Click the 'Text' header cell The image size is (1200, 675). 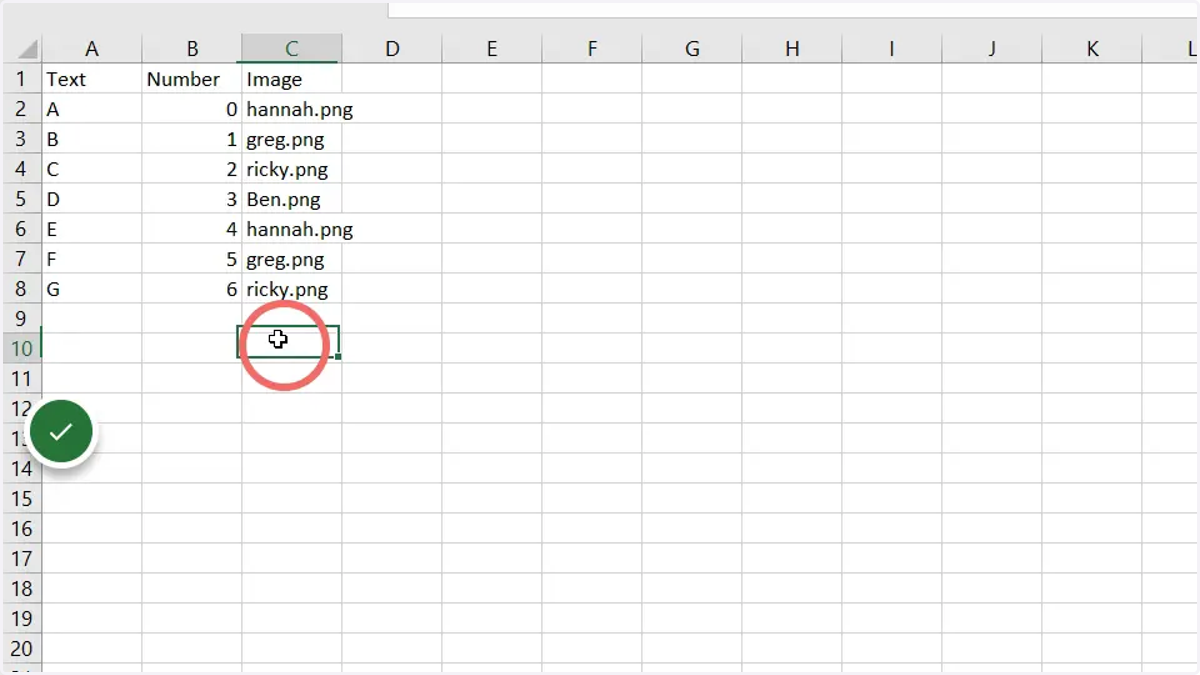point(92,79)
